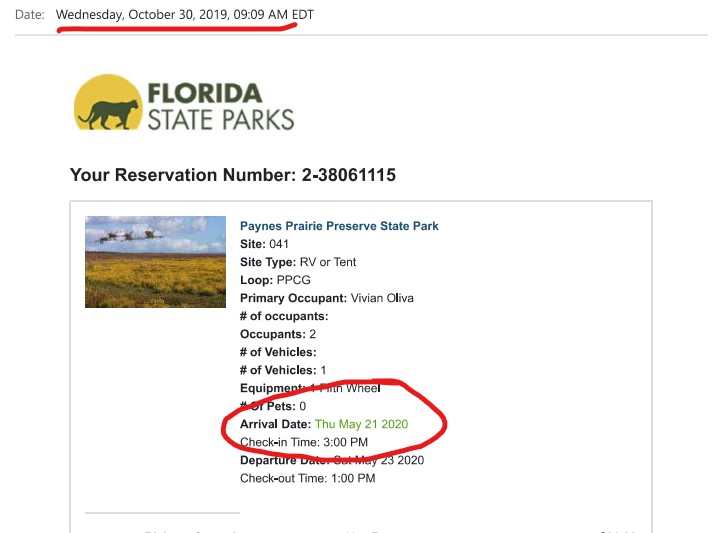Click the Date: label in email header
Image resolution: width=727 pixels, height=533 pixels.
click(29, 16)
